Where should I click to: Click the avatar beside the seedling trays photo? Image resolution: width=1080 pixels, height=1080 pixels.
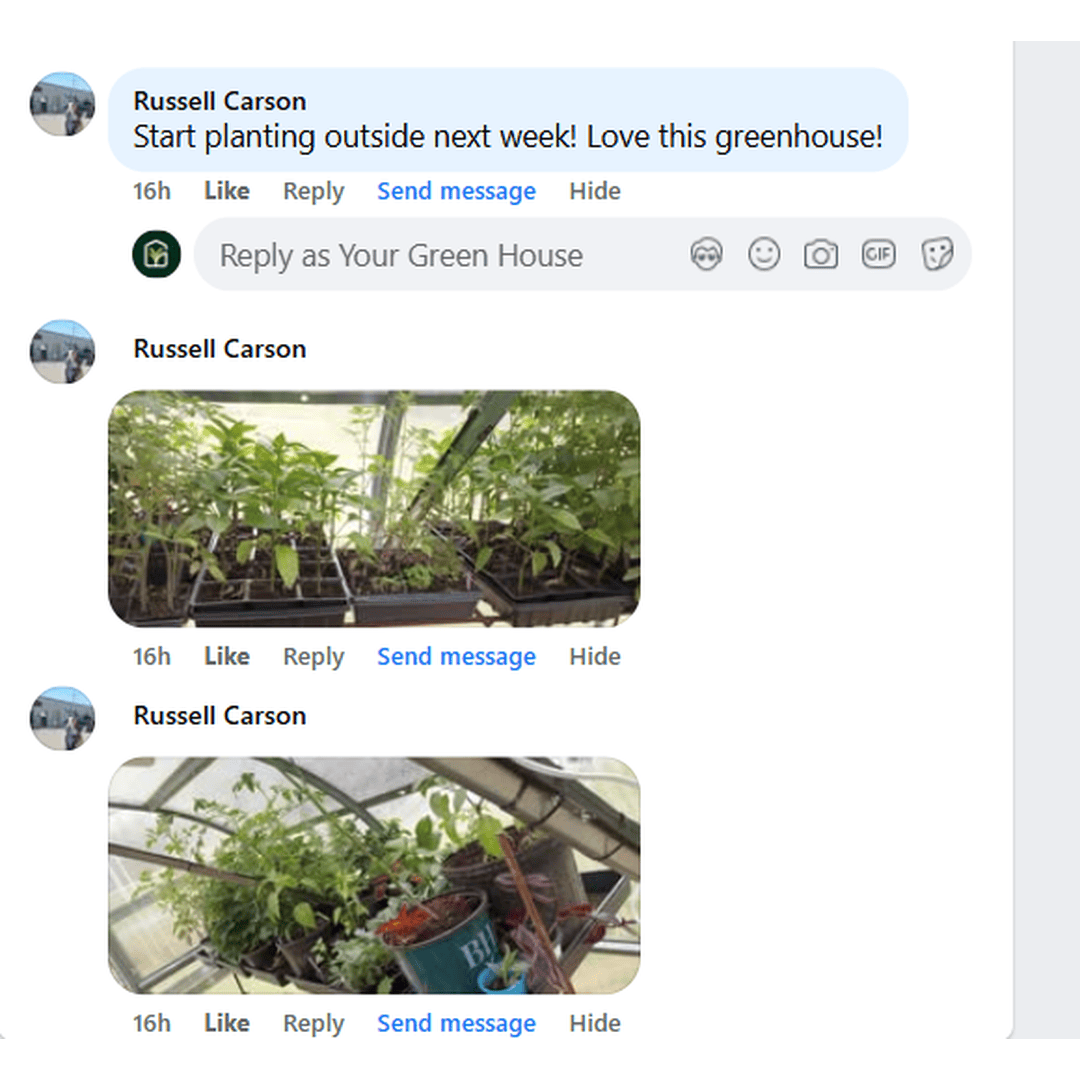tap(63, 351)
